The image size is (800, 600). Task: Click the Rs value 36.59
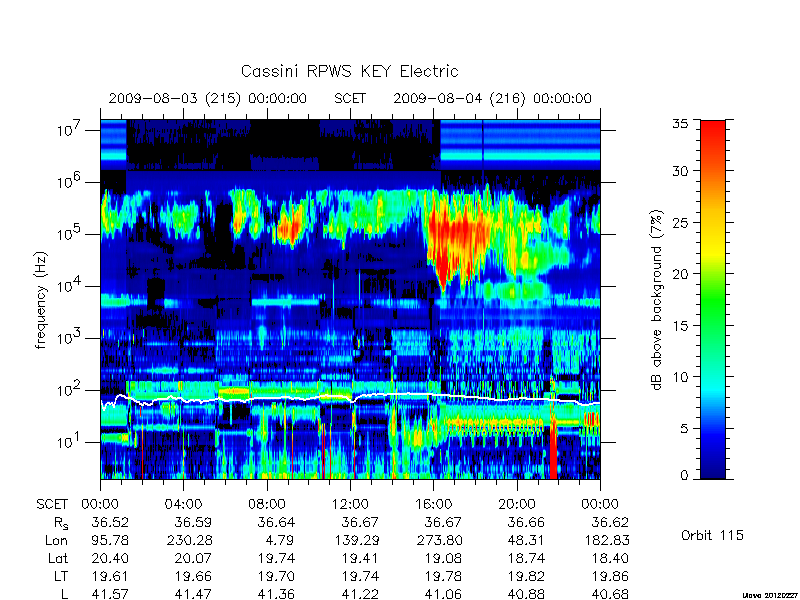coord(193,522)
